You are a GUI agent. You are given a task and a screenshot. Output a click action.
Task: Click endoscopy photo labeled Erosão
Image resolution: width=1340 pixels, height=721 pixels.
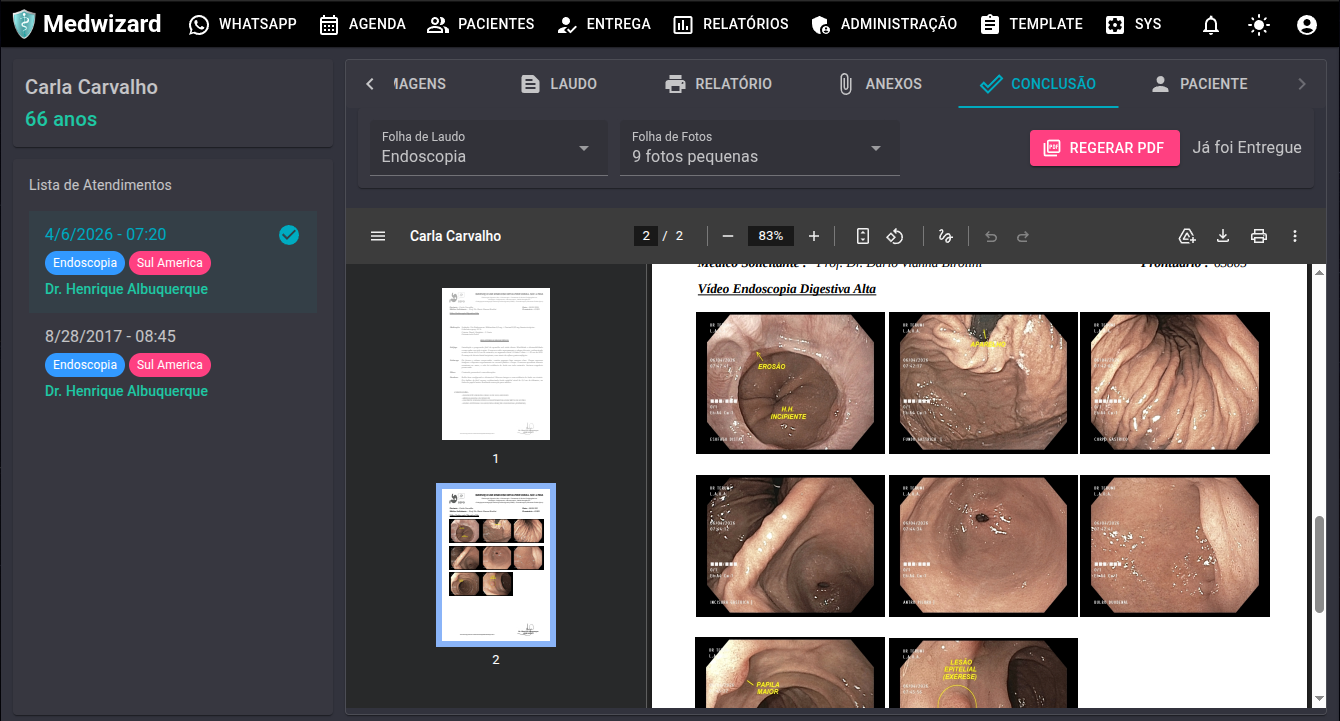click(790, 382)
